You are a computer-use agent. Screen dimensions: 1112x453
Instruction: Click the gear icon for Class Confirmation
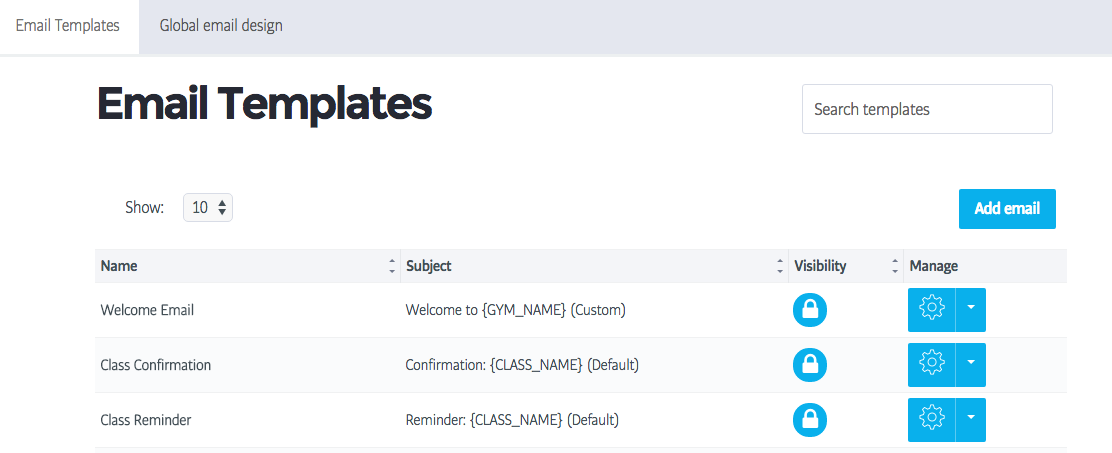point(931,365)
